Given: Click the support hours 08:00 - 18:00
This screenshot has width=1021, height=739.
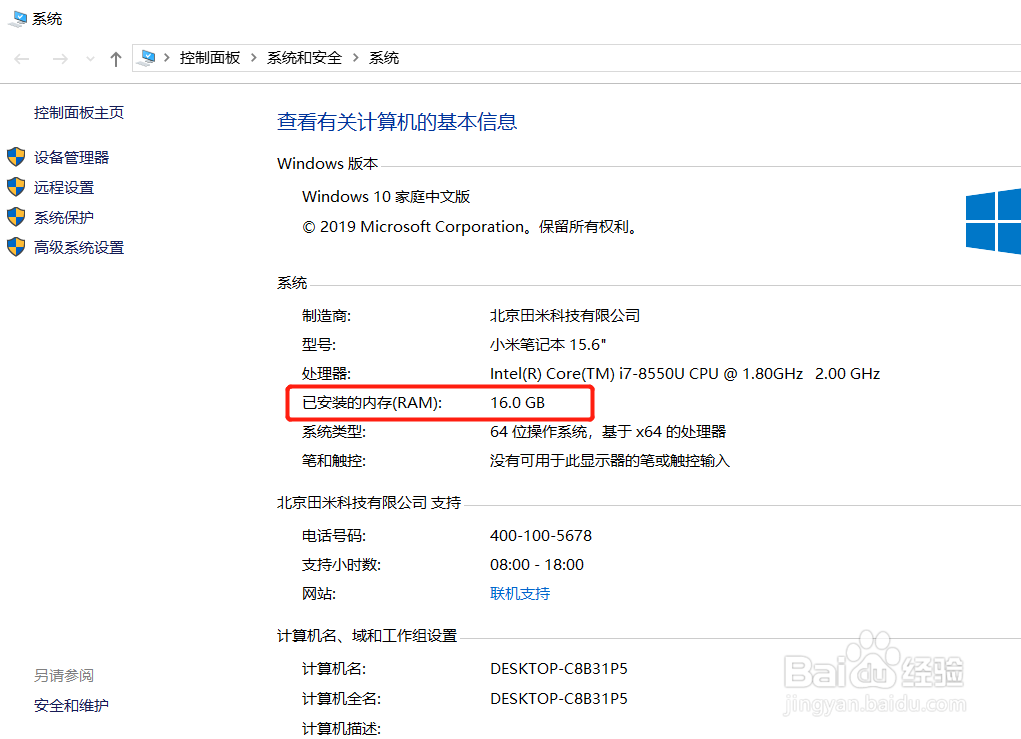Looking at the screenshot, I should tap(537, 565).
